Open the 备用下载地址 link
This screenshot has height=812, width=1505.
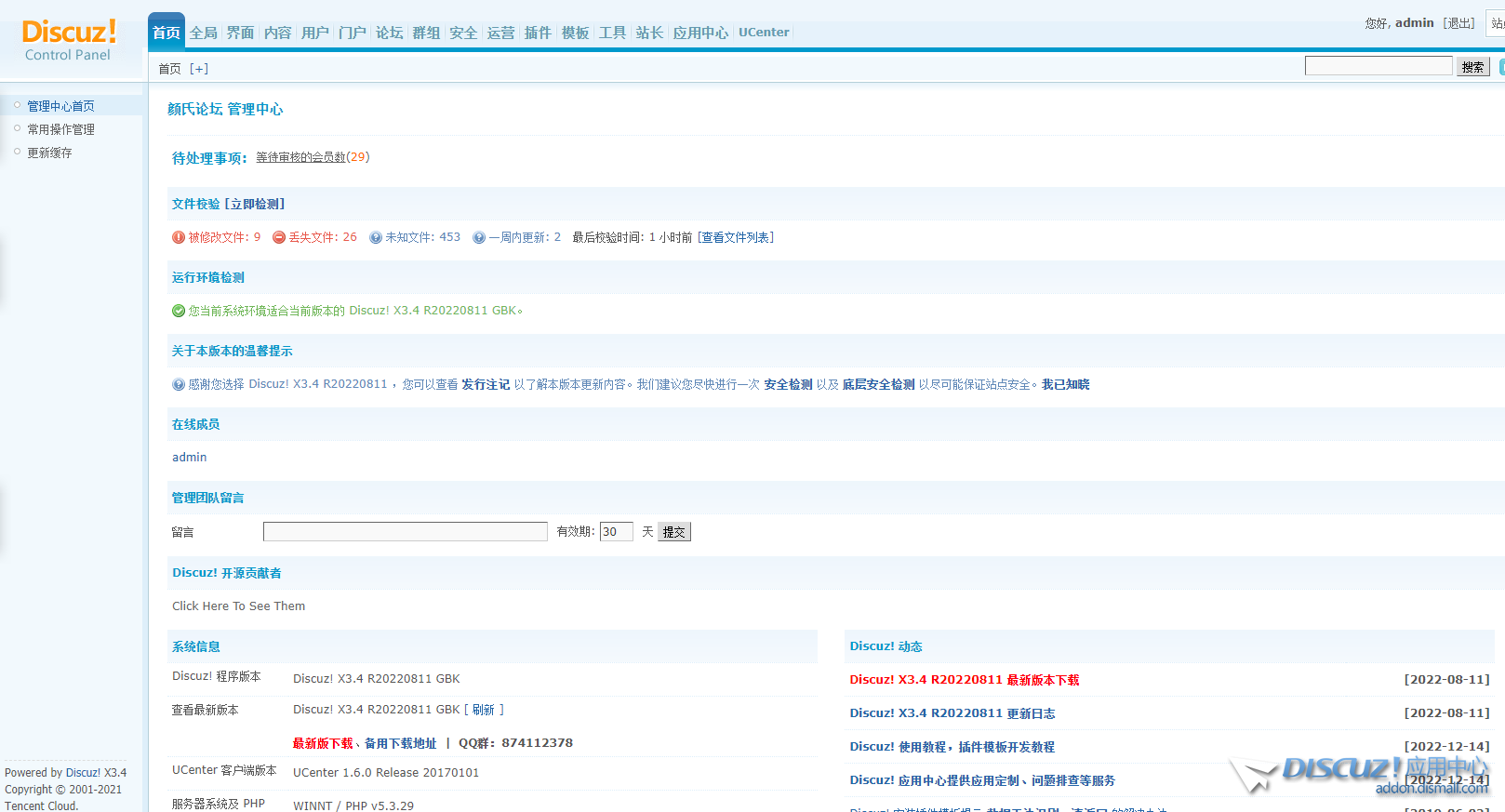pyautogui.click(x=400, y=743)
